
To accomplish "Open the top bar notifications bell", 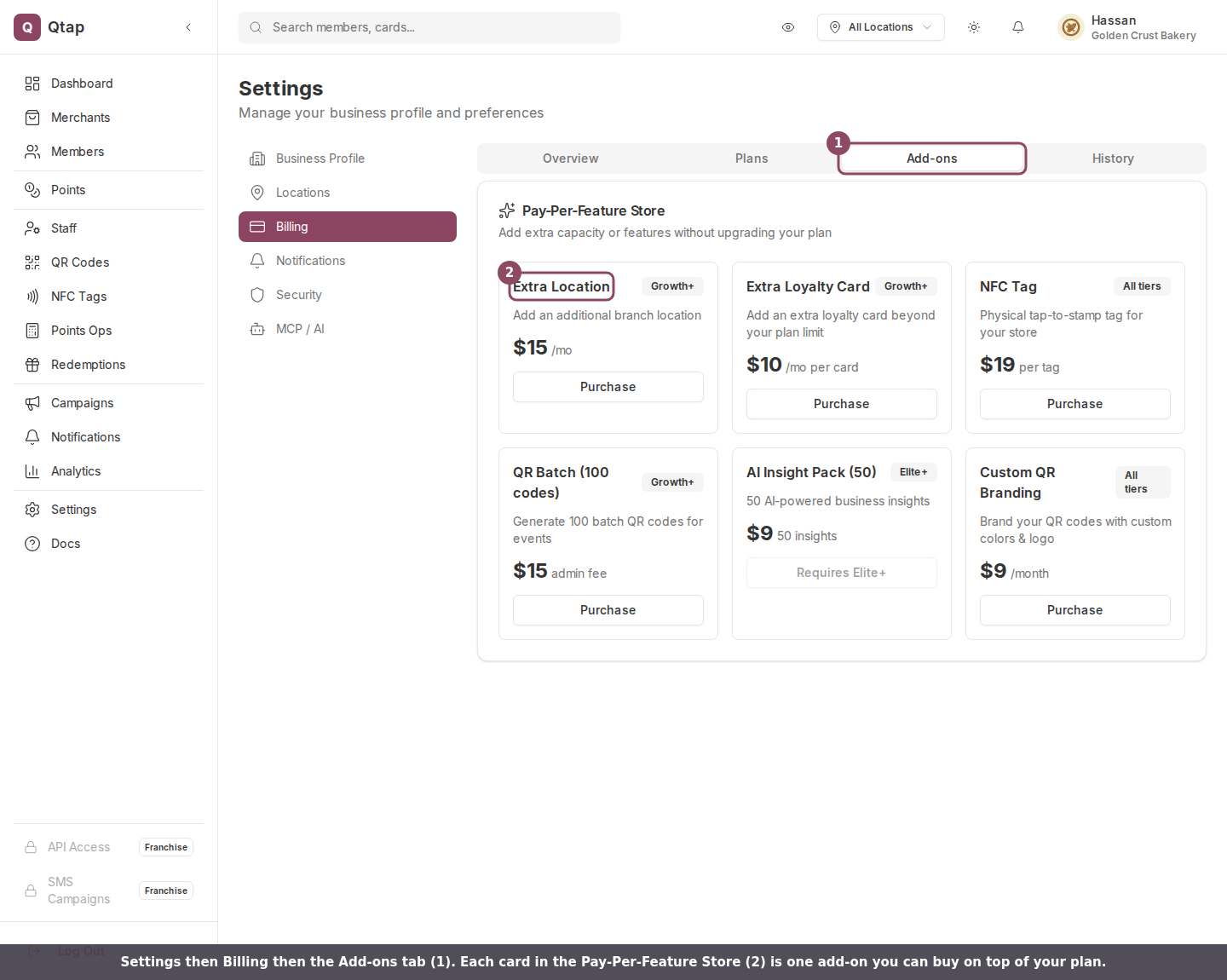I will point(1018,27).
